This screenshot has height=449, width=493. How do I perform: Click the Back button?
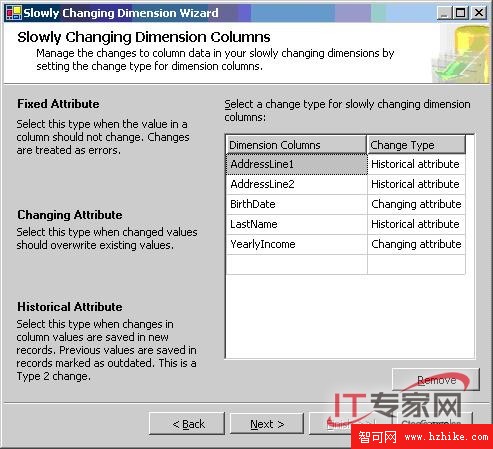187,424
